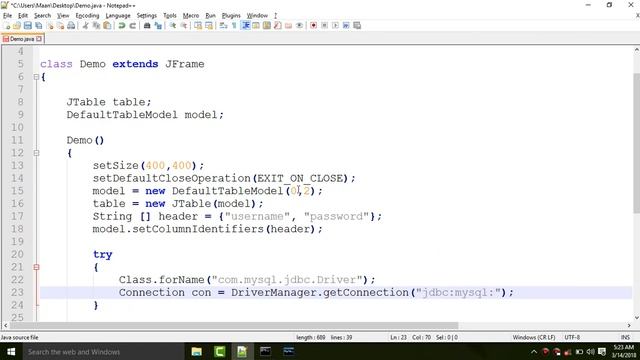The height and width of the screenshot is (360, 640).
Task: Open the Language menu
Action: point(118,16)
